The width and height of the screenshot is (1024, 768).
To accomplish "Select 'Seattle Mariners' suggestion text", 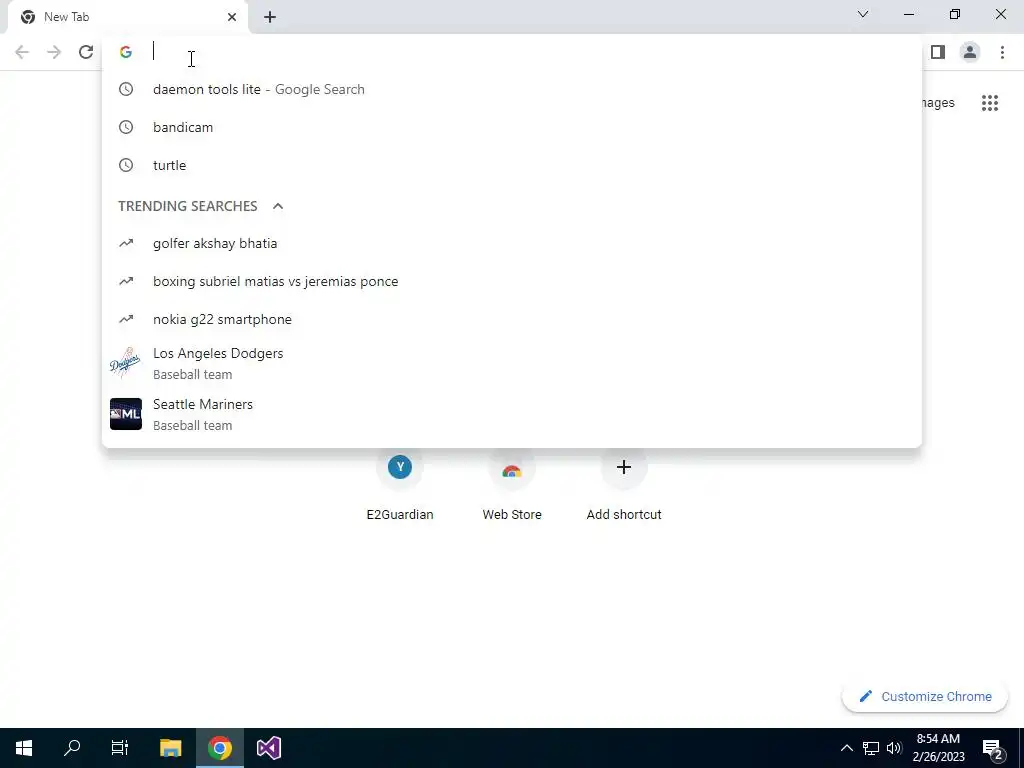I will (203, 404).
